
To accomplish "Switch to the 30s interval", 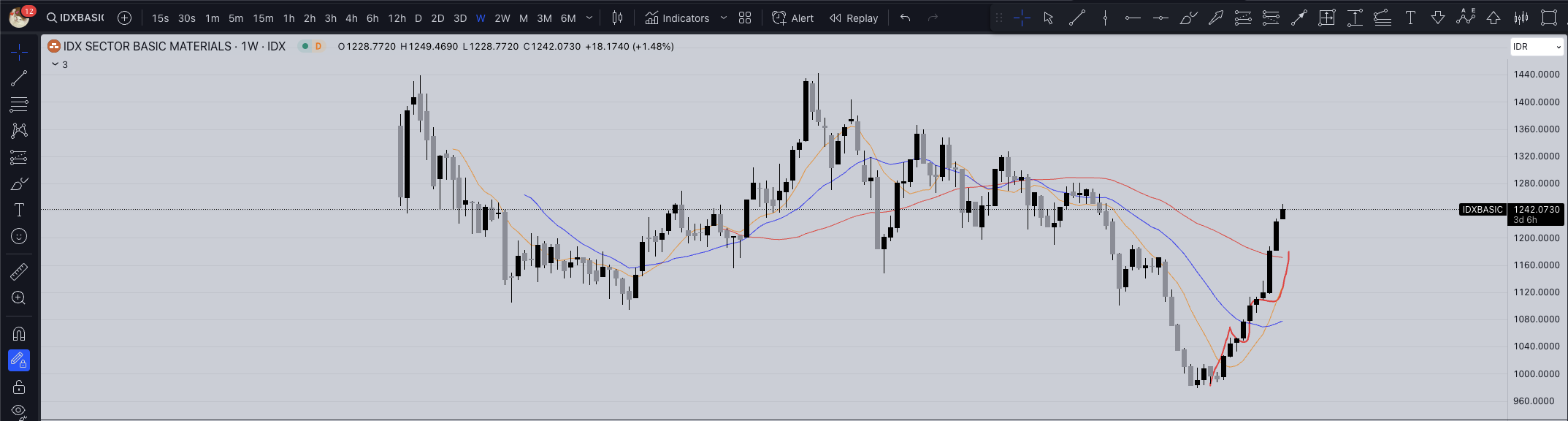I will click(187, 18).
